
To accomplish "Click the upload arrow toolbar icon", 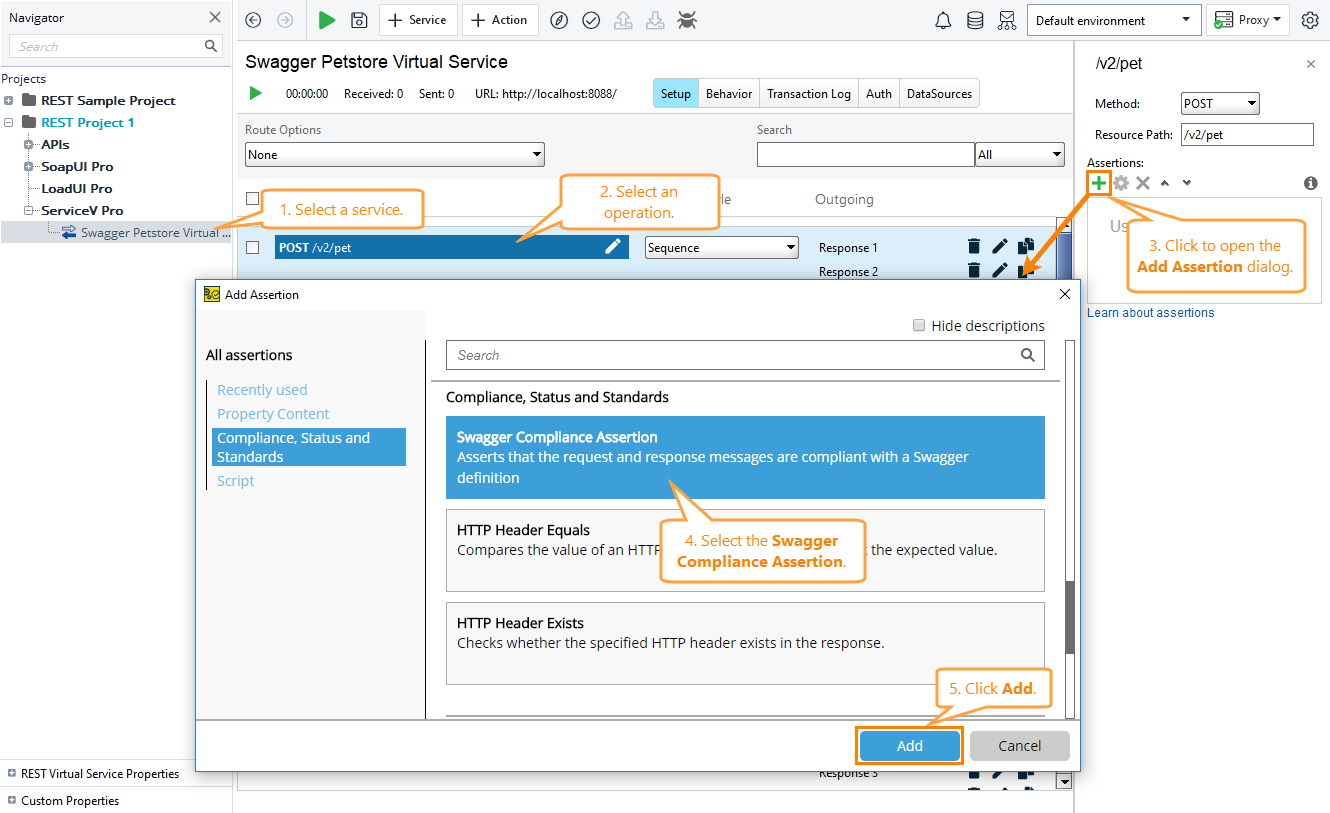I will 623,20.
